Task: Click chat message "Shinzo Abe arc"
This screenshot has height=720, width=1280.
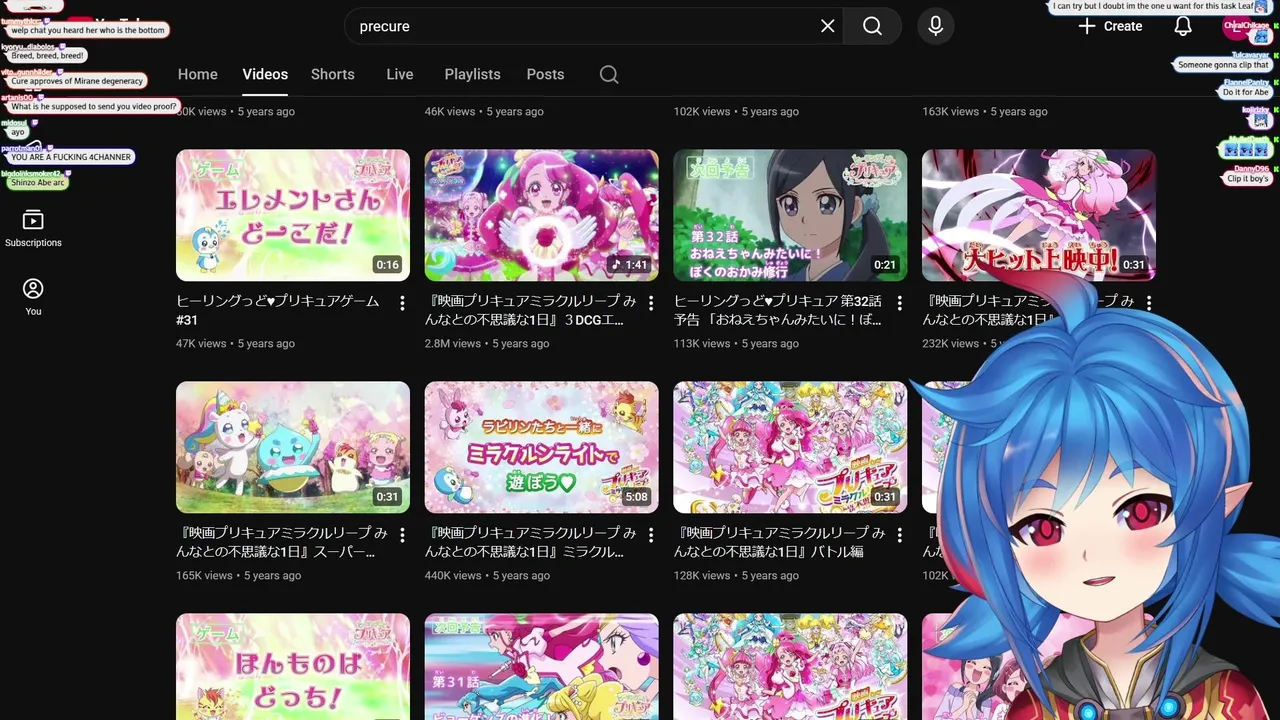Action: [x=38, y=183]
